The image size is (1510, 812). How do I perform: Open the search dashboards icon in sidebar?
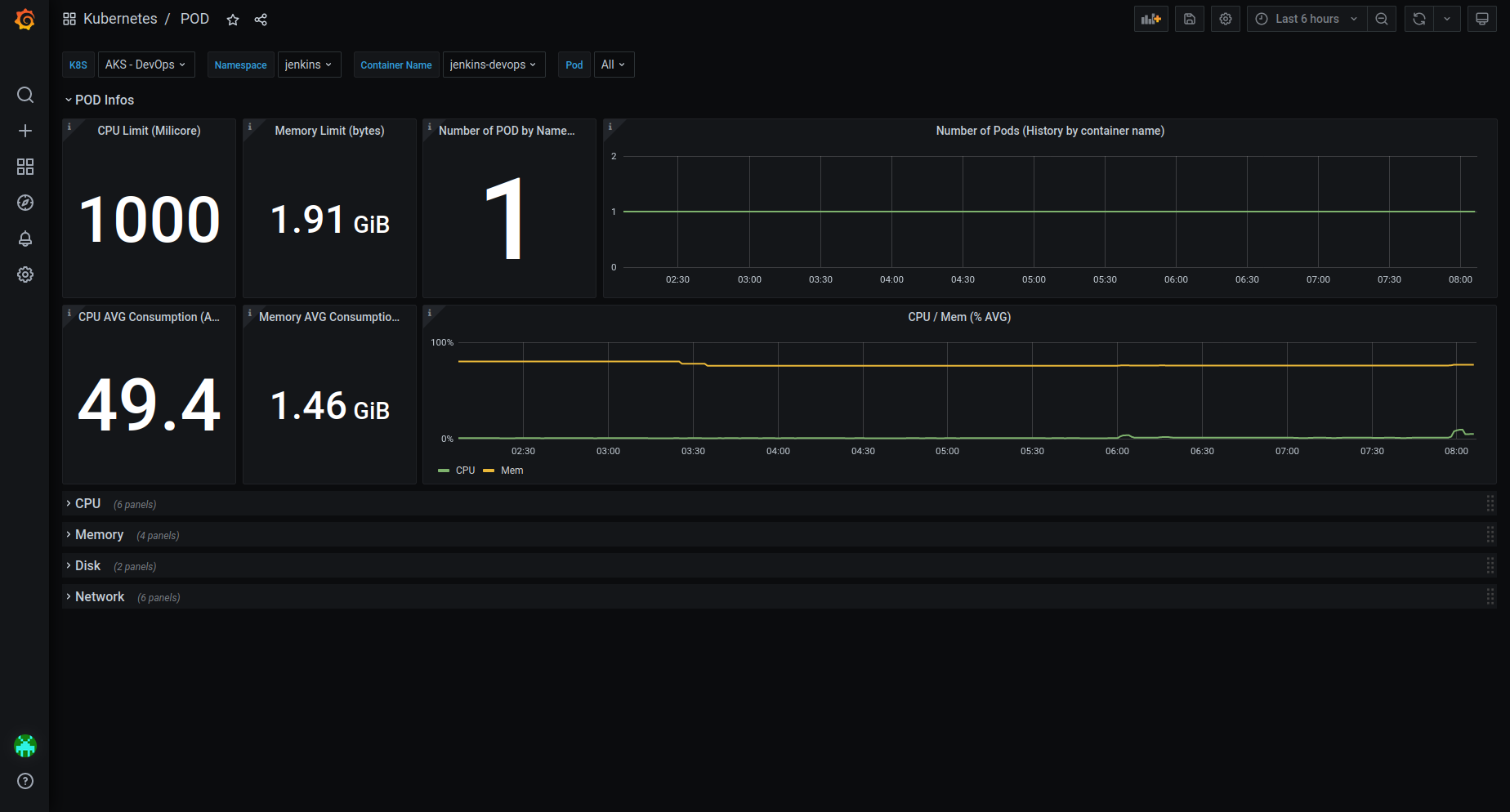(x=25, y=95)
